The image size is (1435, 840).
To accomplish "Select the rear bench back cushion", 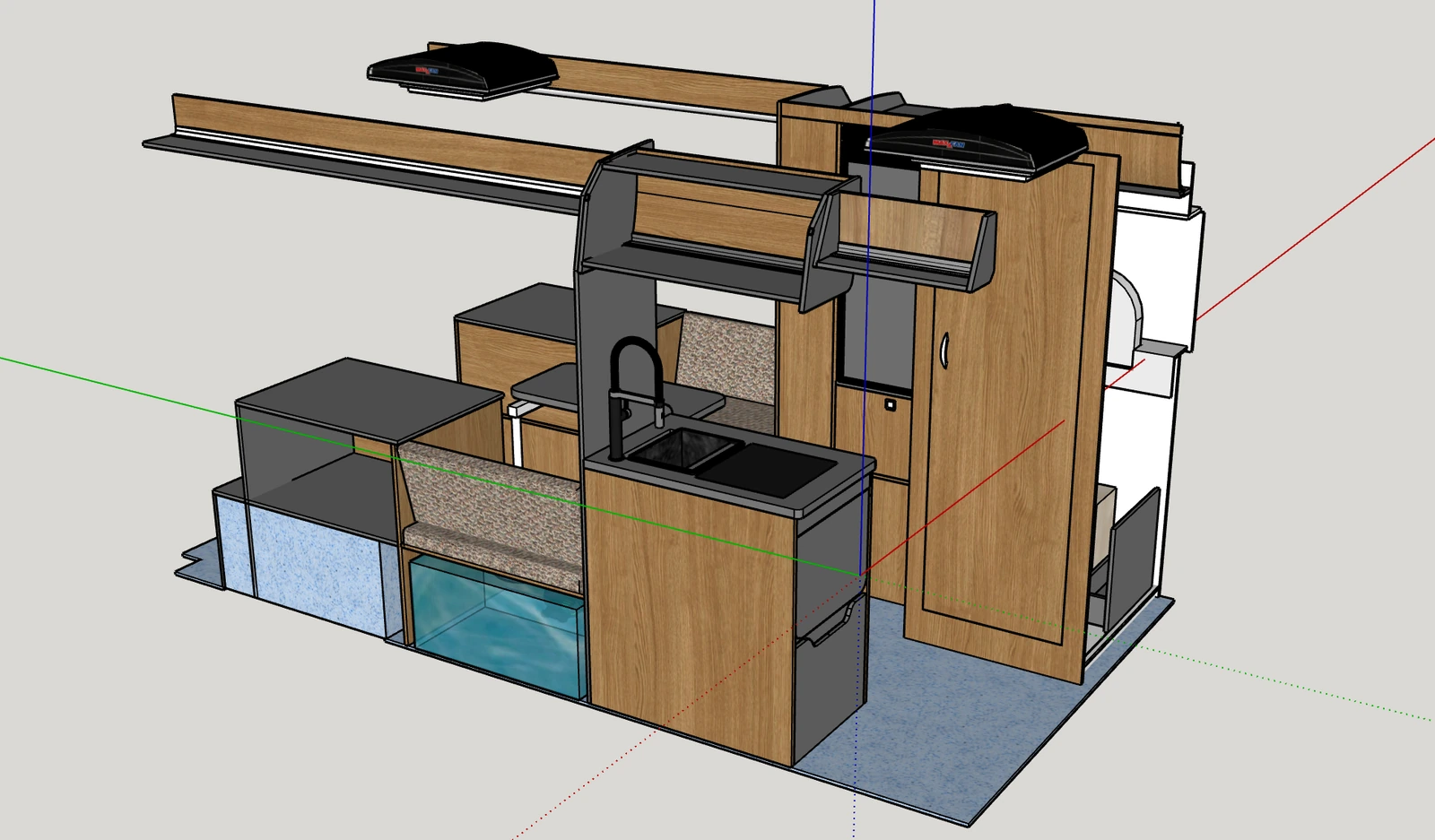I will point(726,357).
